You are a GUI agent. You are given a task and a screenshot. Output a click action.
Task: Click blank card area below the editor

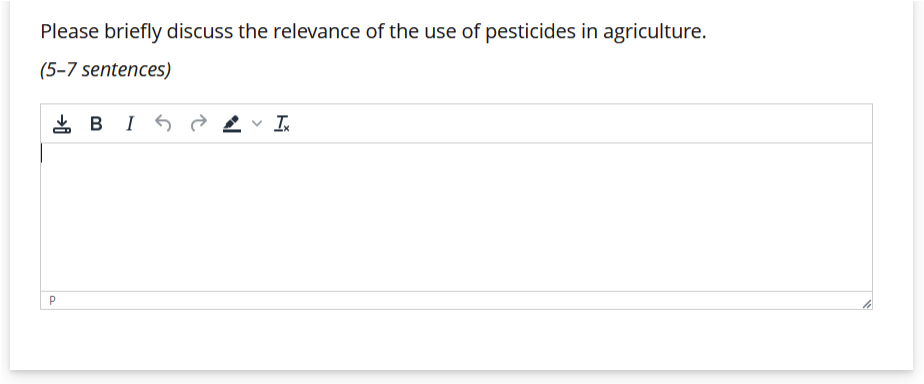[461, 339]
